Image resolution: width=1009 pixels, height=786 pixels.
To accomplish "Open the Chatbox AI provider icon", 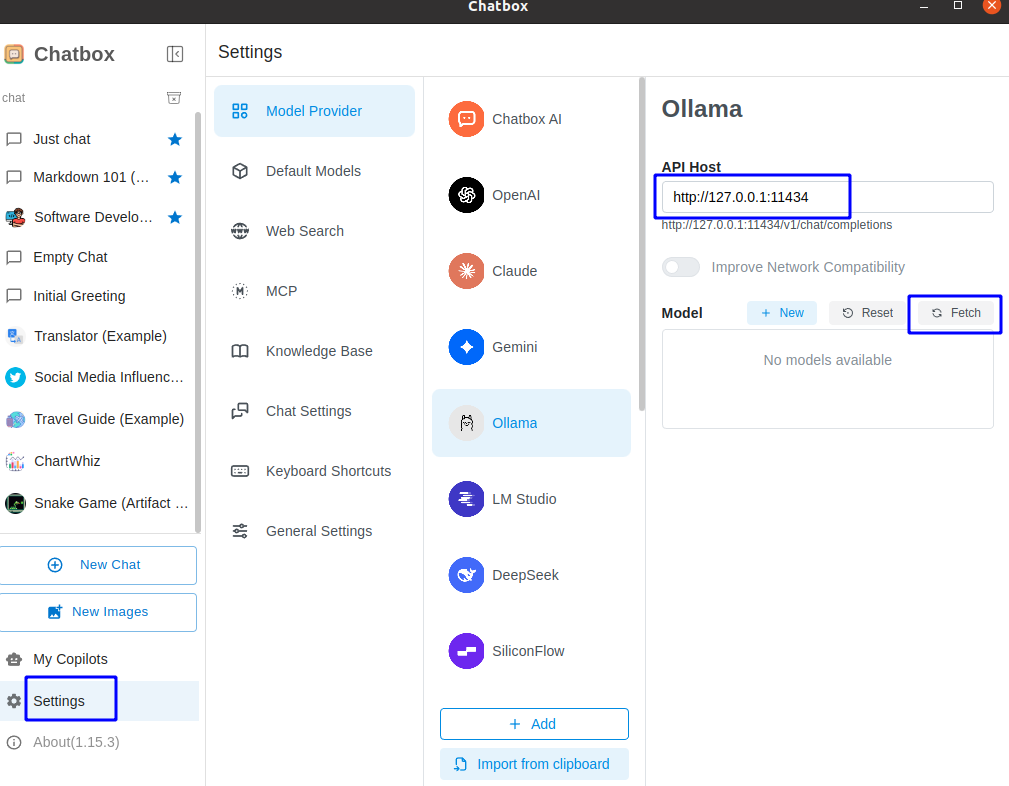I will pyautogui.click(x=467, y=119).
